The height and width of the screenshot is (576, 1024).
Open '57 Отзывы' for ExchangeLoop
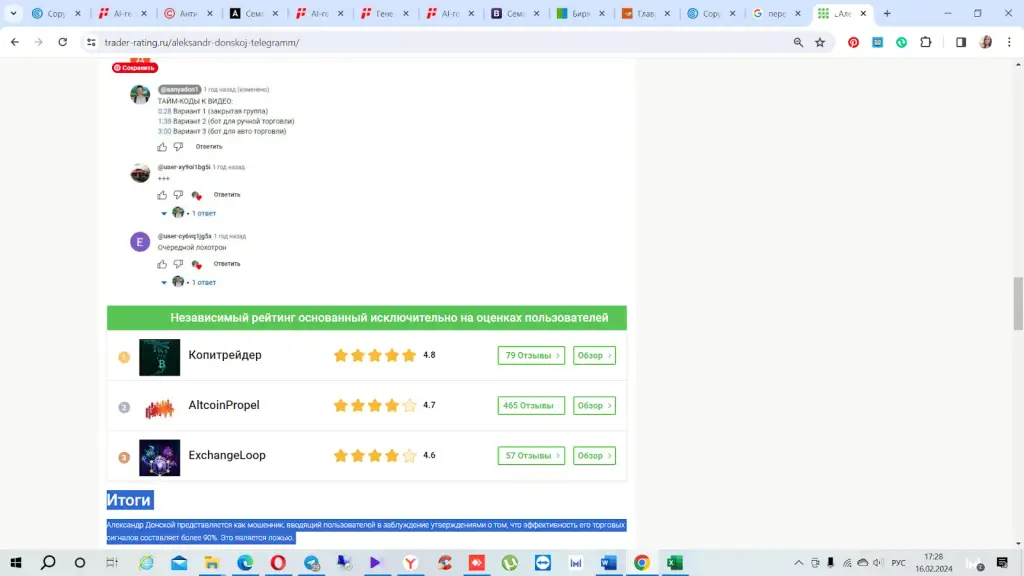[531, 456]
